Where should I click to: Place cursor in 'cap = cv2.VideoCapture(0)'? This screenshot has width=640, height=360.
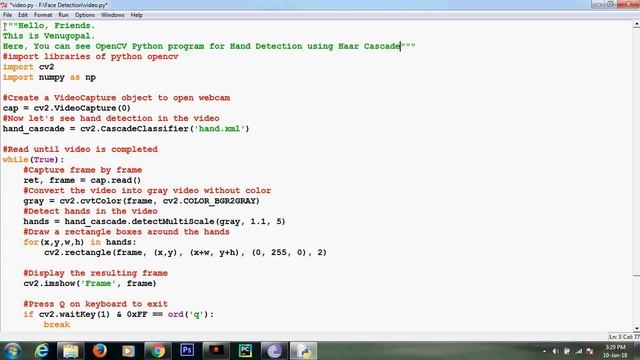tap(67, 108)
